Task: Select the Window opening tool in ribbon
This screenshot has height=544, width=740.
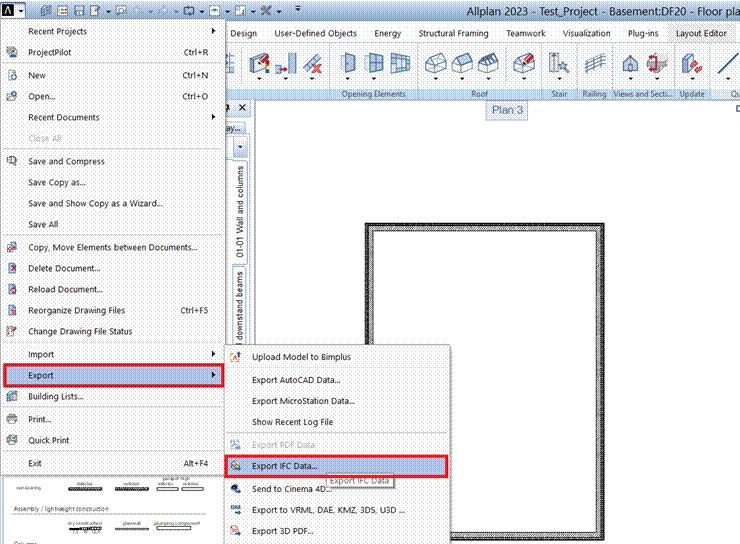Action: (375, 63)
